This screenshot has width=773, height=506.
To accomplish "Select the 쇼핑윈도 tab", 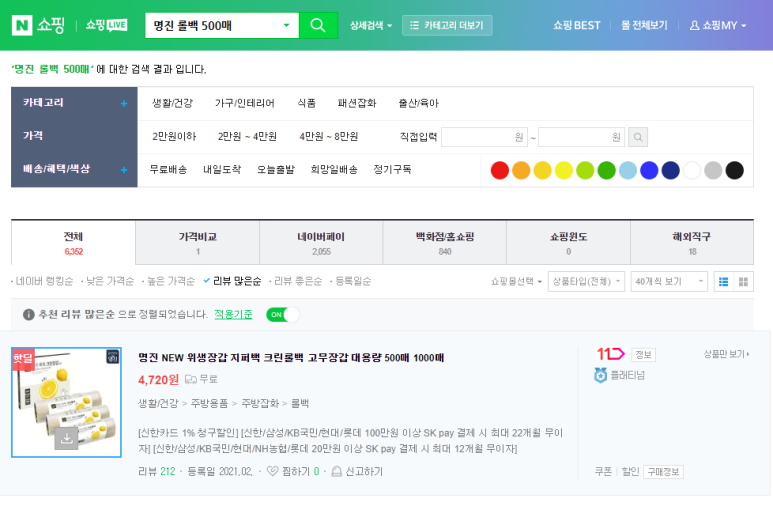I will 568,243.
